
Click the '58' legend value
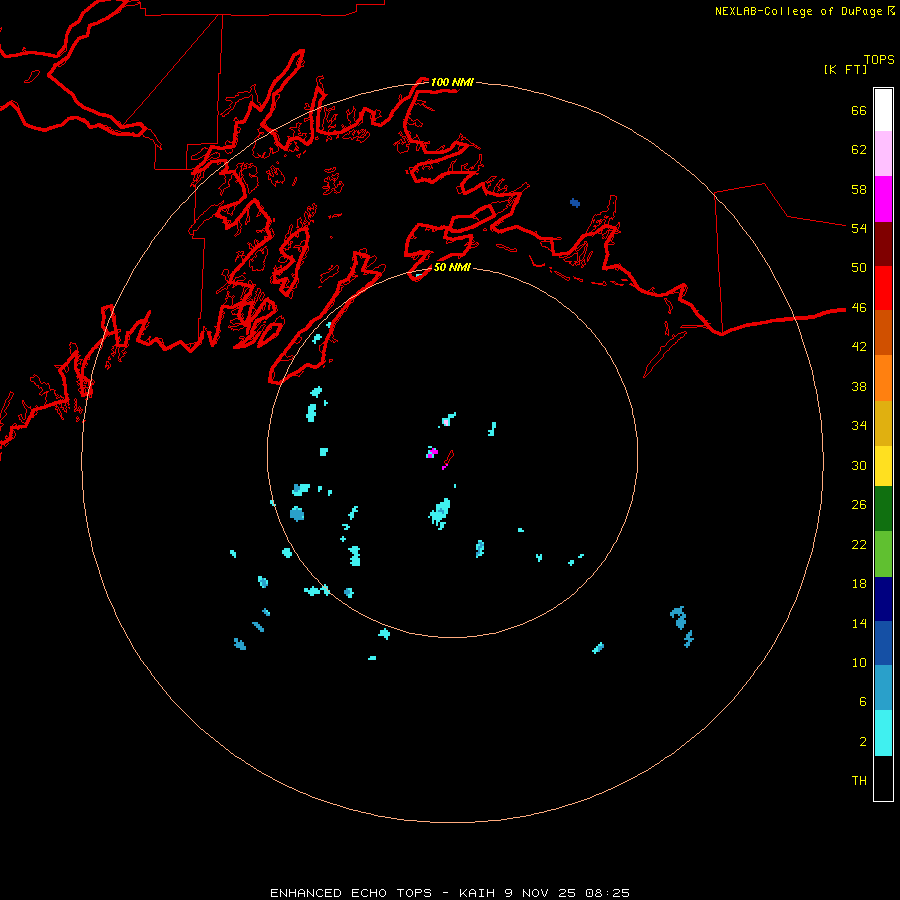pyautogui.click(x=859, y=189)
